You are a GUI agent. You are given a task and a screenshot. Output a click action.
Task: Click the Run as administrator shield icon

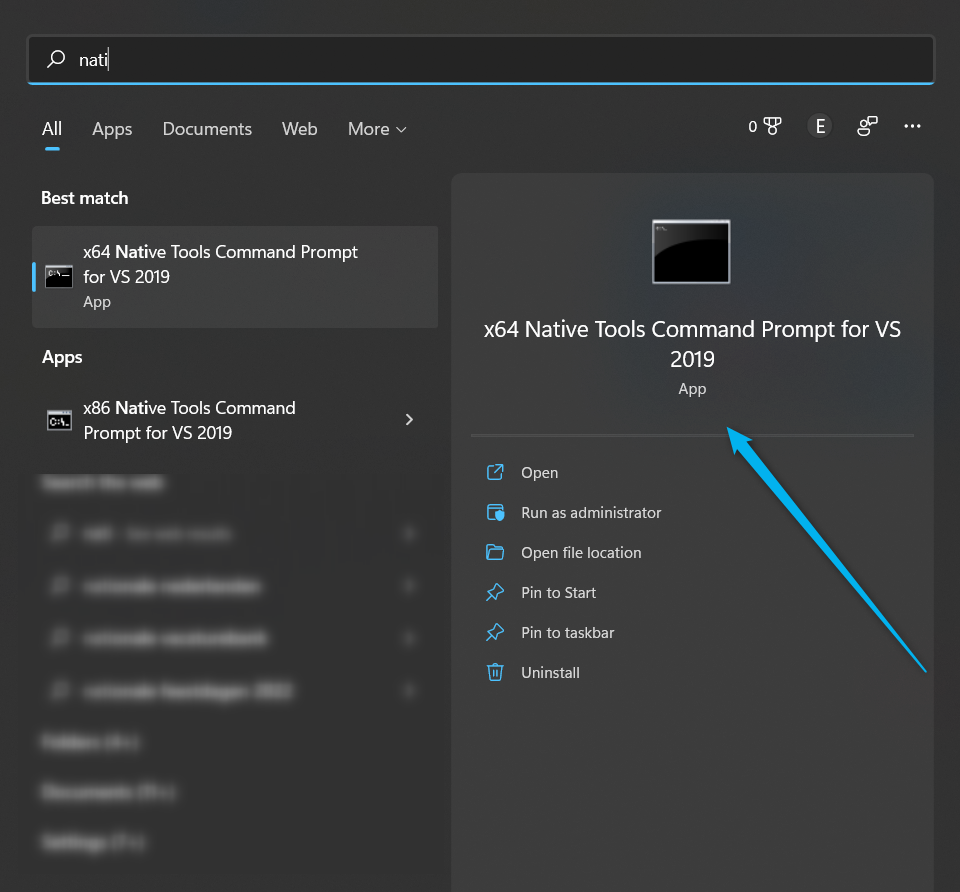(x=495, y=512)
